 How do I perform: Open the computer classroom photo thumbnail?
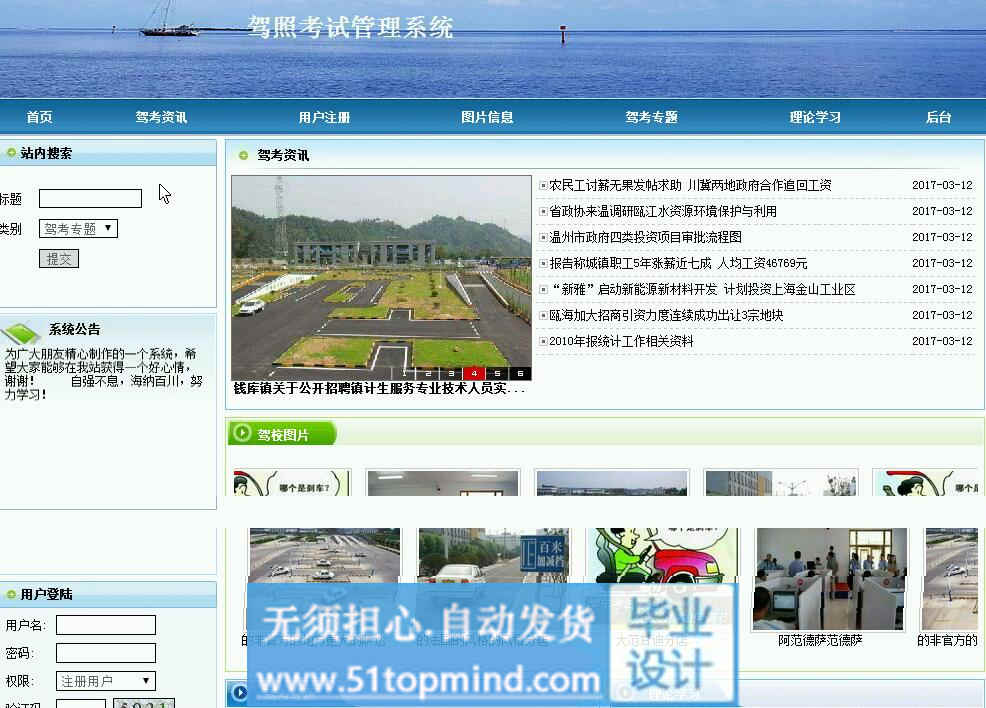point(830,578)
